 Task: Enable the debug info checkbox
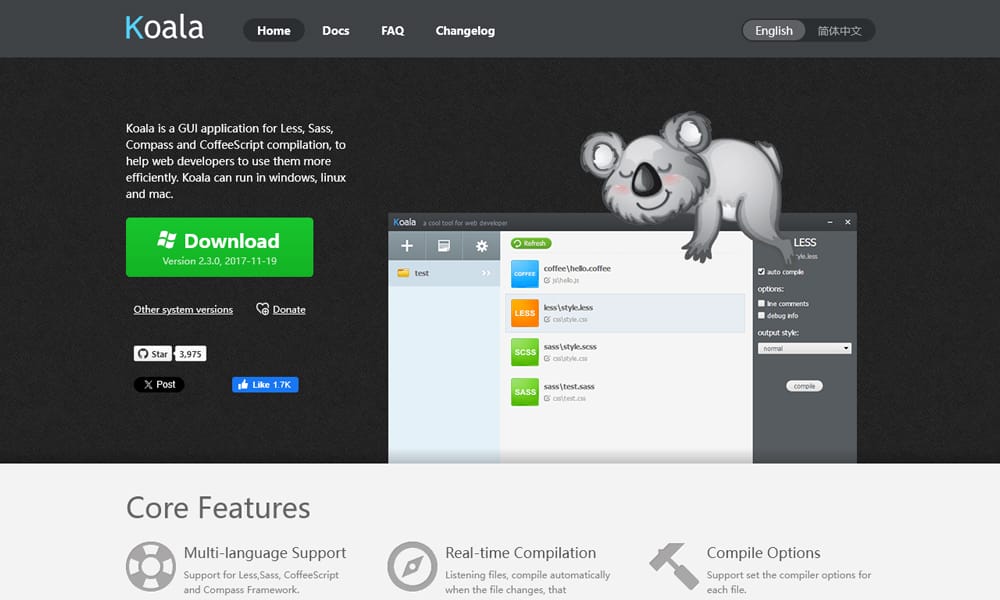[762, 315]
